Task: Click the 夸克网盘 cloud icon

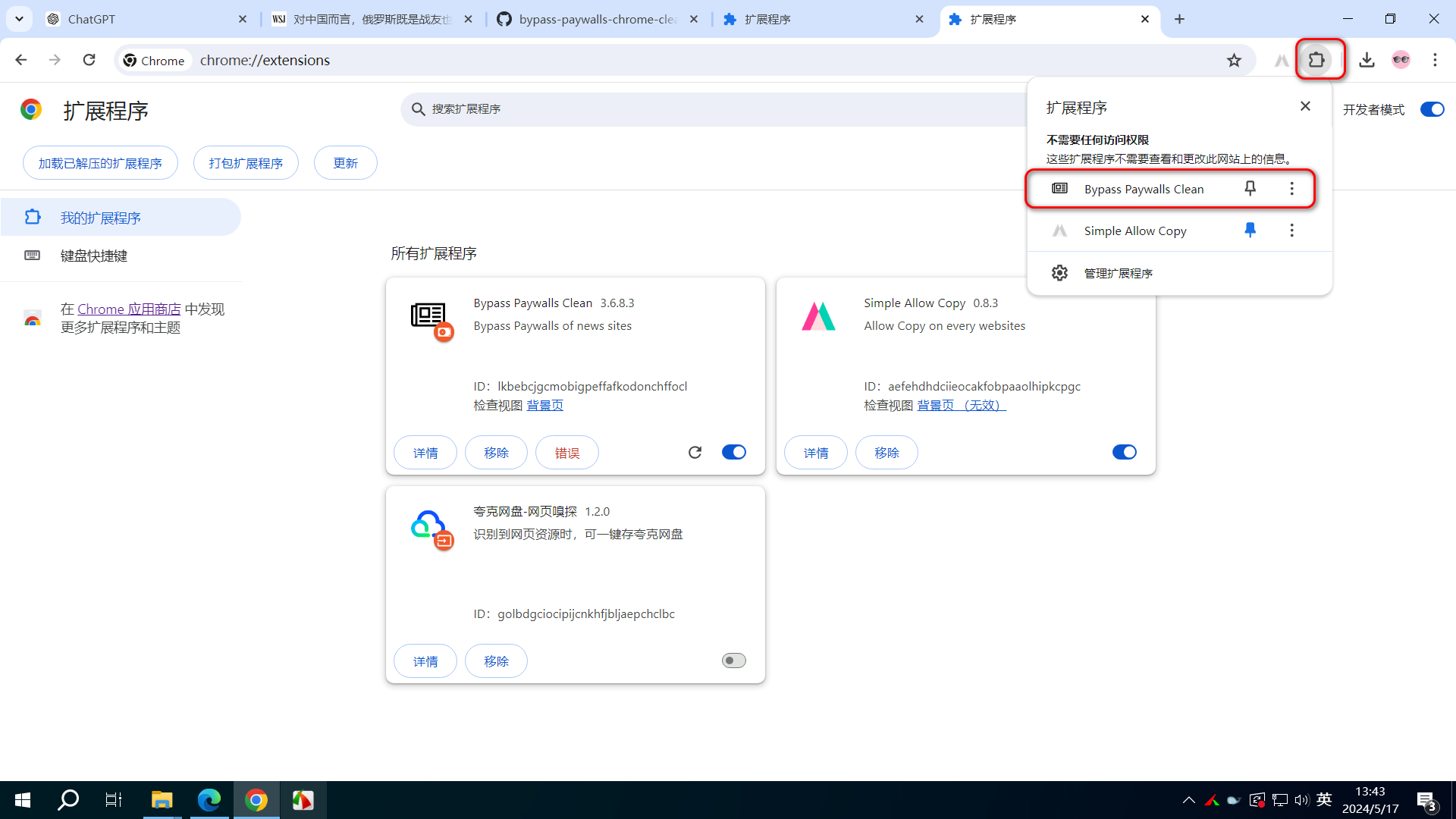Action: point(428,525)
